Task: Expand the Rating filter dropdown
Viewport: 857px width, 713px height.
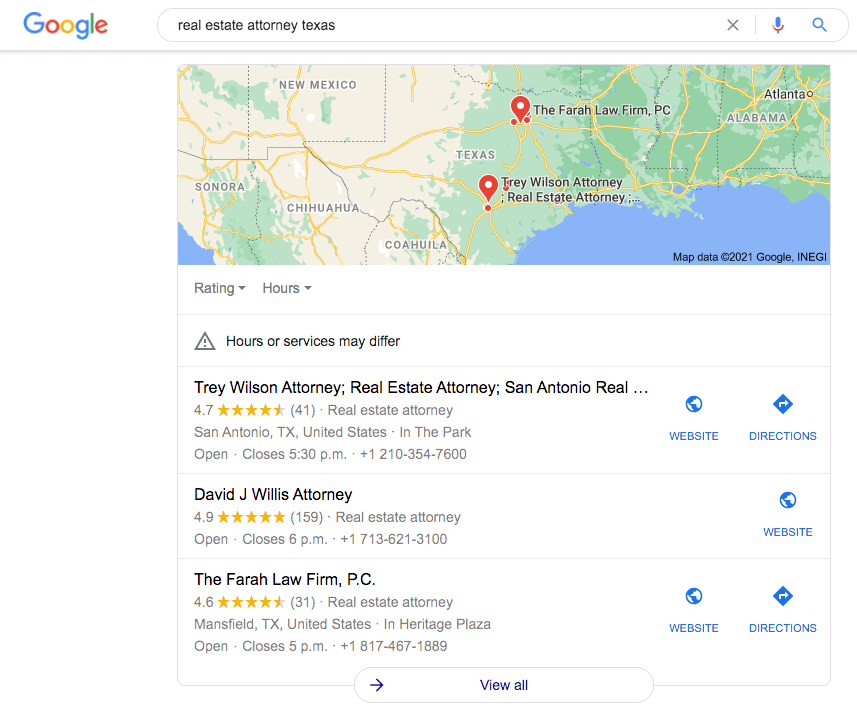Action: coord(220,288)
